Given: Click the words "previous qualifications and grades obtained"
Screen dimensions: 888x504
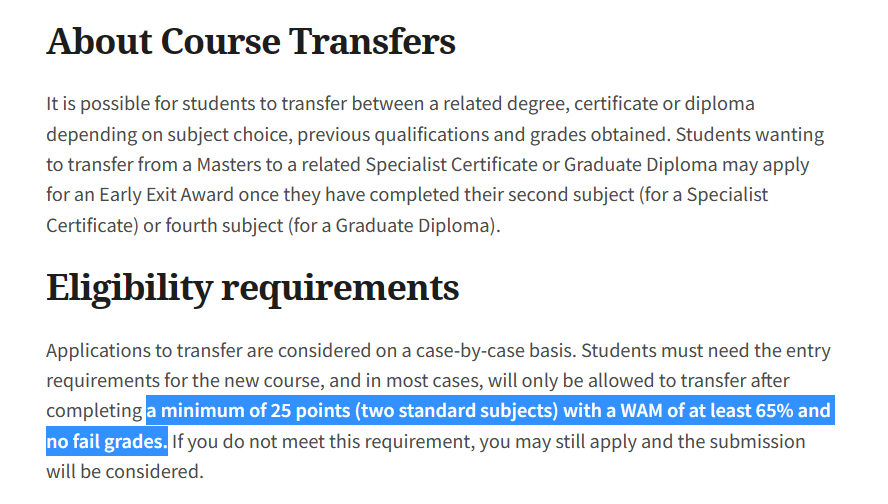Looking at the screenshot, I should click(483, 135).
